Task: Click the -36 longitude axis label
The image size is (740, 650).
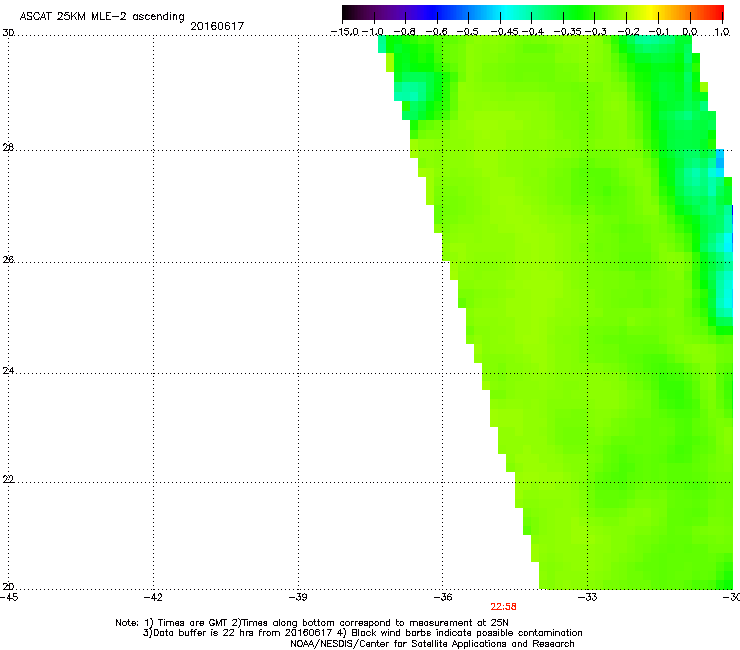Action: click(x=443, y=597)
